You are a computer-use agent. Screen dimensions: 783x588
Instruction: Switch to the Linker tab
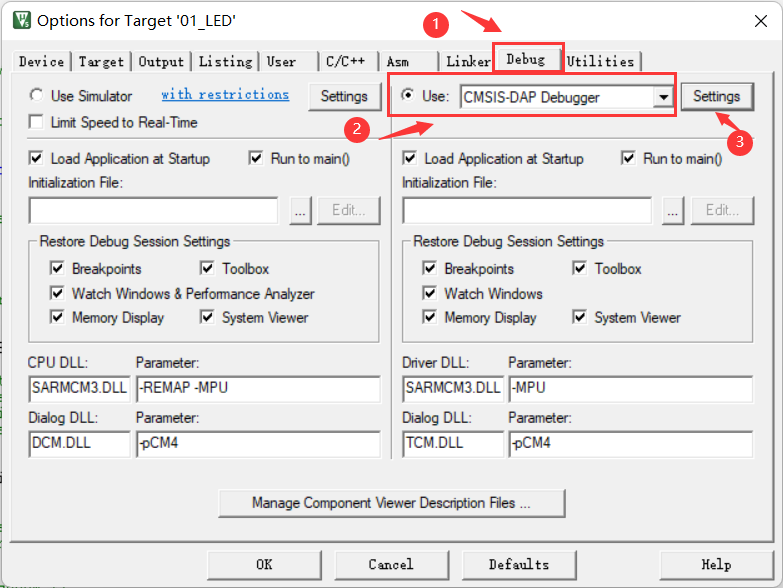coord(467,61)
